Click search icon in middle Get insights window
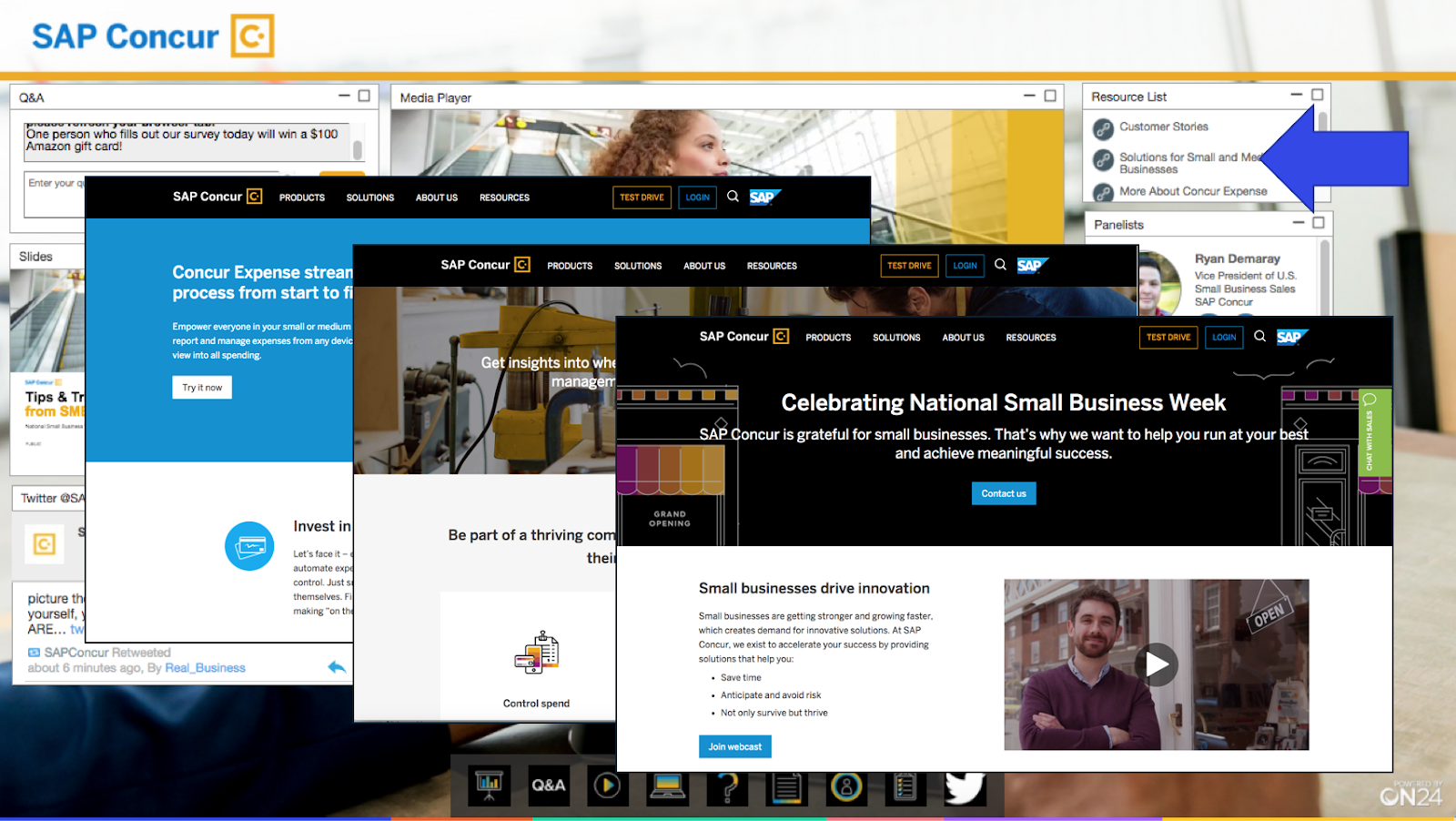The image size is (1456, 821). pos(1000,265)
